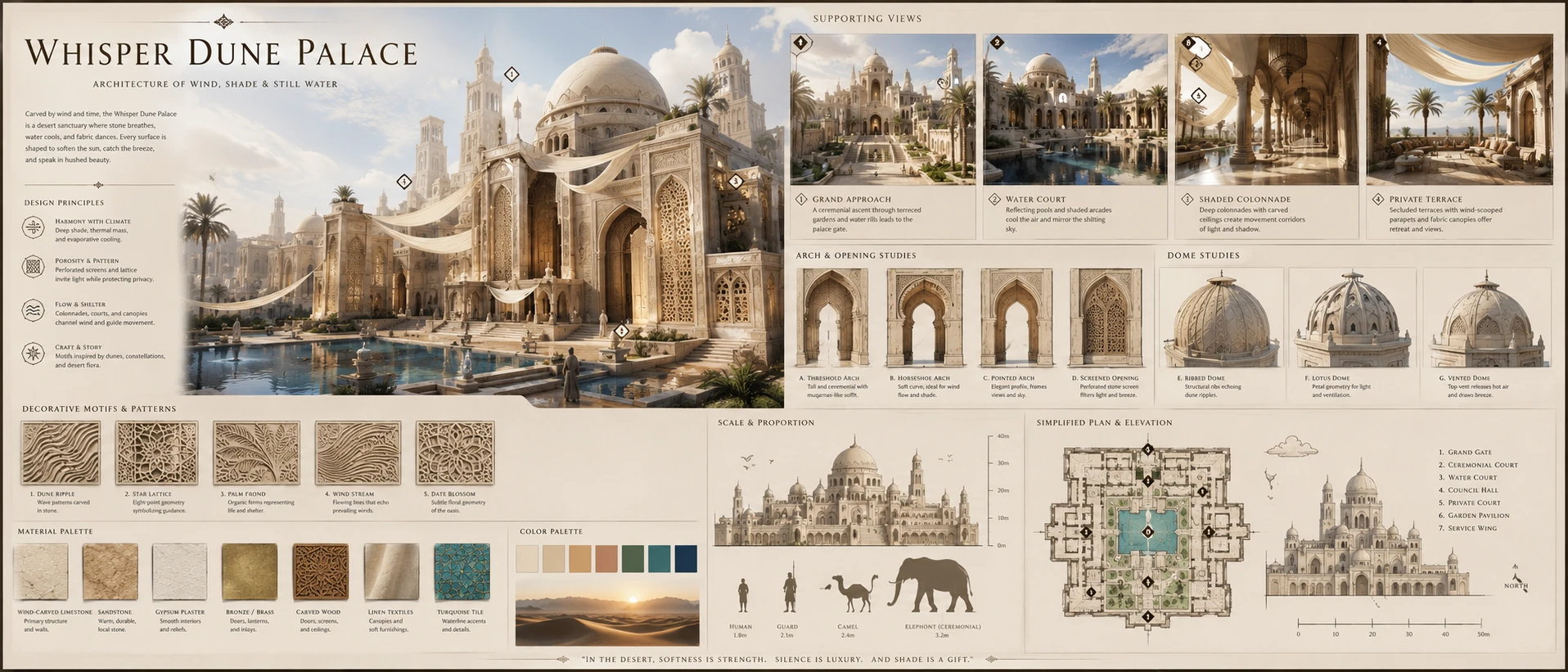Viewport: 1568px width, 672px height.
Task: Click the circled 3 beside Shaded Colonnade
Action: click(1187, 199)
